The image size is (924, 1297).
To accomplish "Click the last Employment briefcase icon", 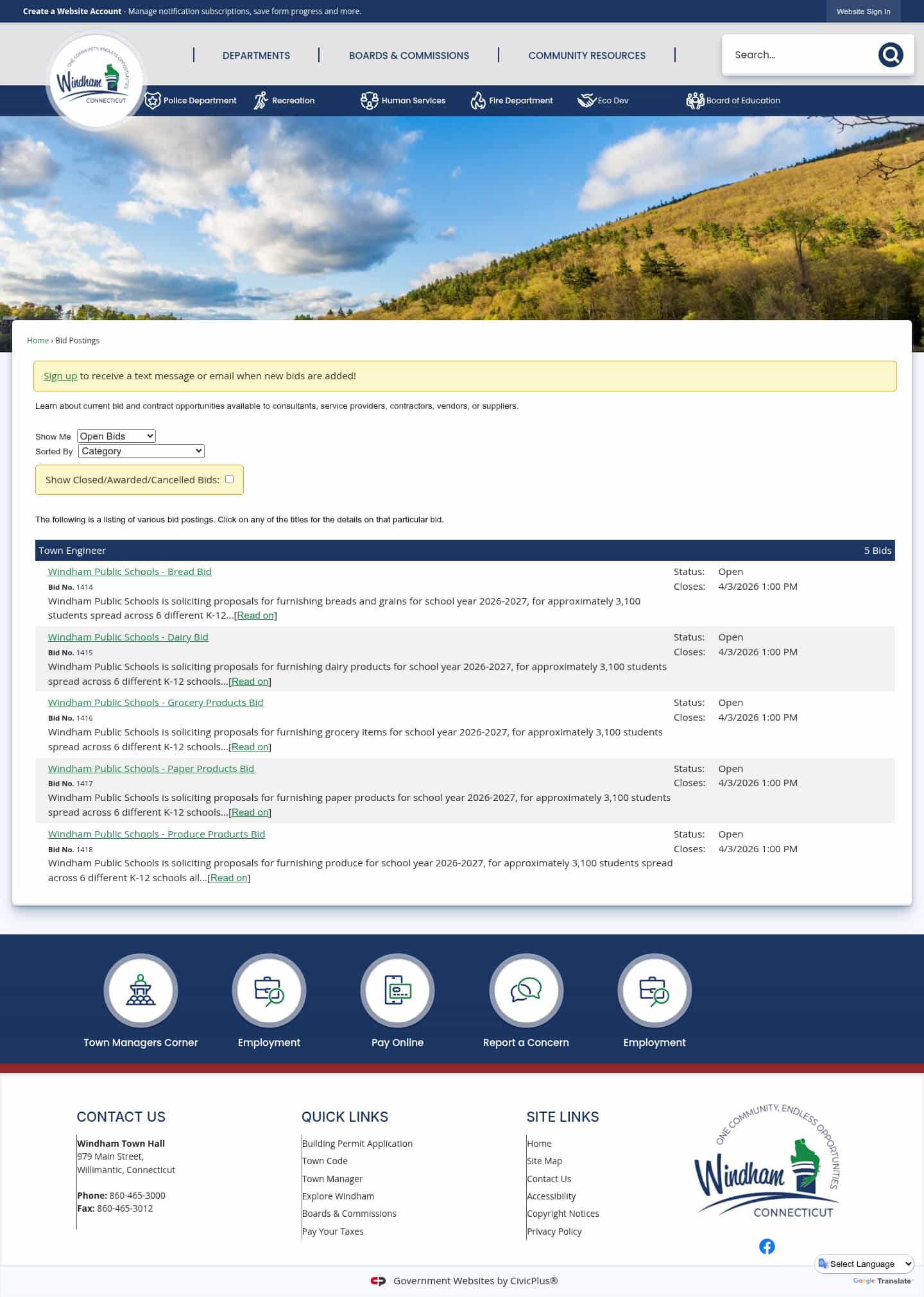I will point(654,991).
